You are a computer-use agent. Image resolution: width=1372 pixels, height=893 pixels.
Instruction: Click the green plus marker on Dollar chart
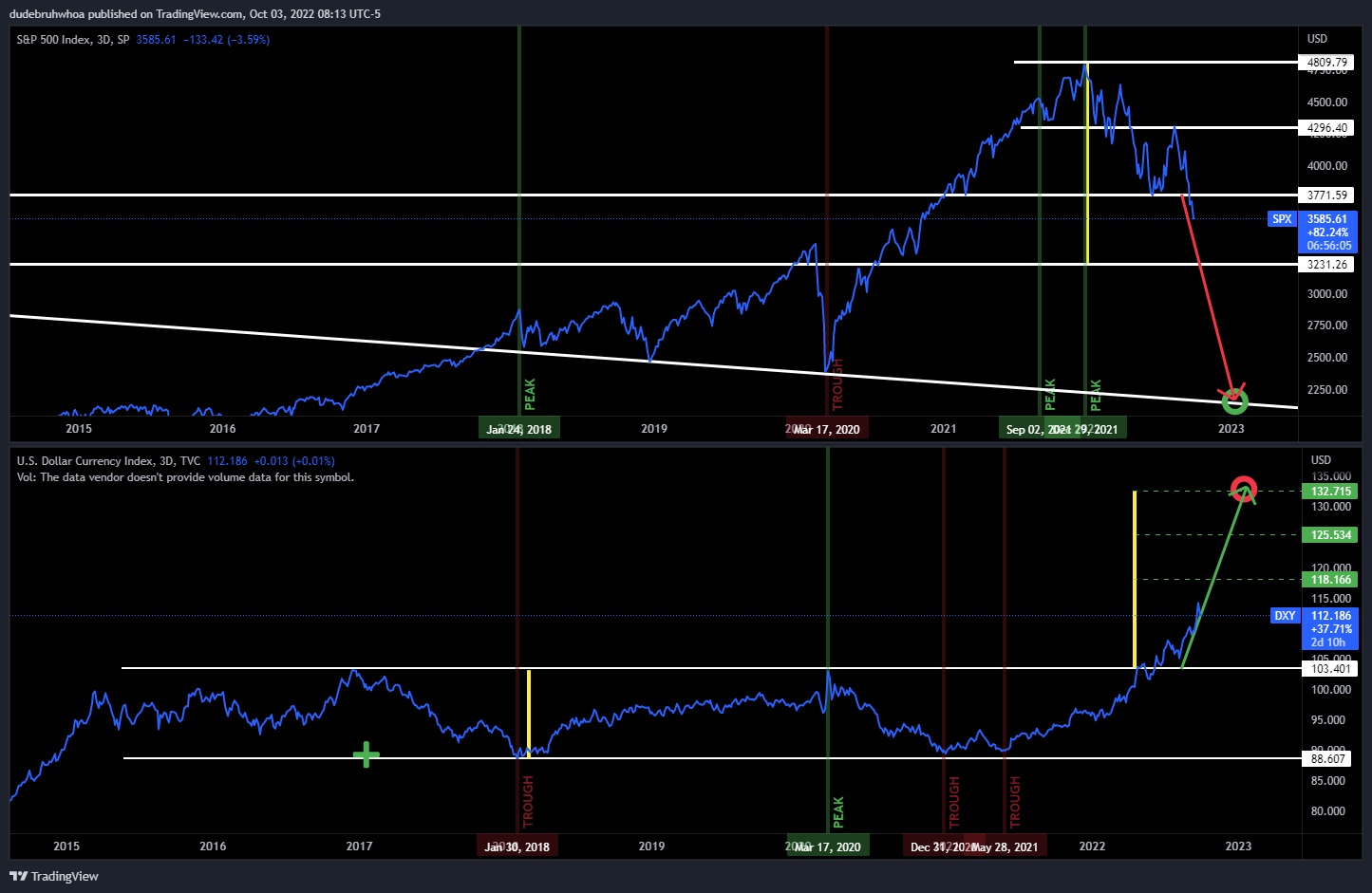coord(366,755)
